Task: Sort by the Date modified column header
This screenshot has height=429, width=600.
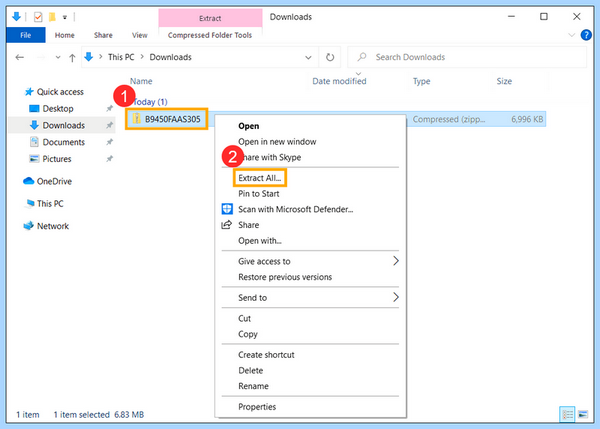Action: click(339, 81)
